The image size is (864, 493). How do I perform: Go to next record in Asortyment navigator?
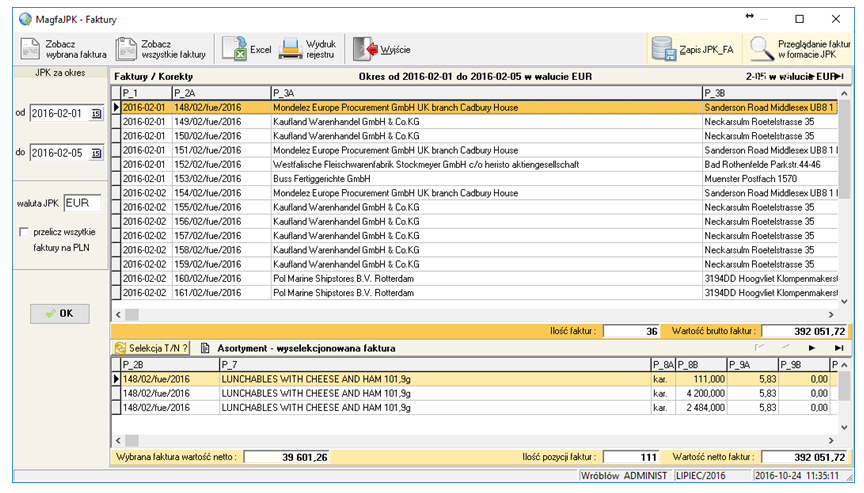coord(812,348)
